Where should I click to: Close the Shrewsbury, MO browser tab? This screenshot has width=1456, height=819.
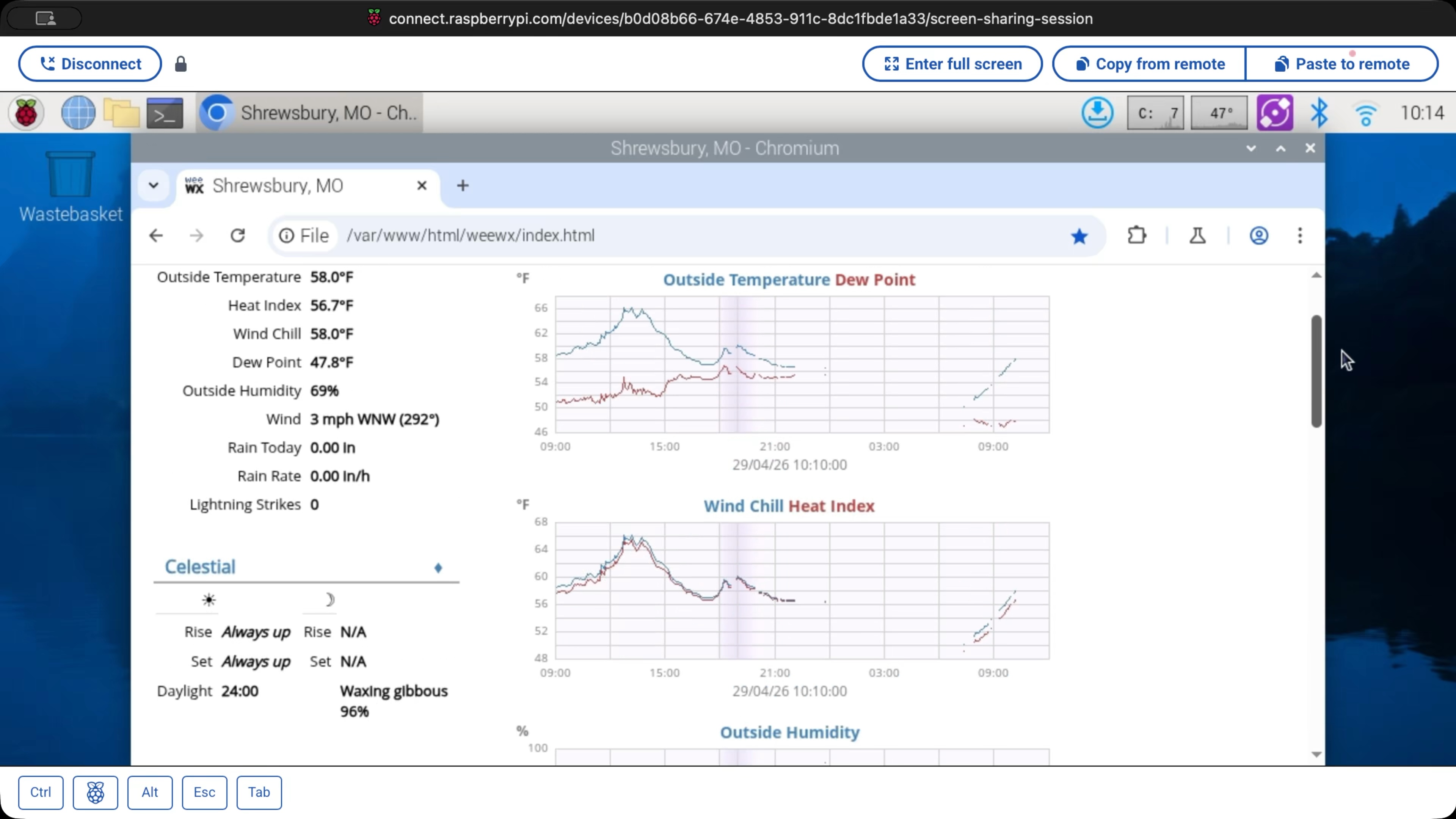(x=422, y=185)
